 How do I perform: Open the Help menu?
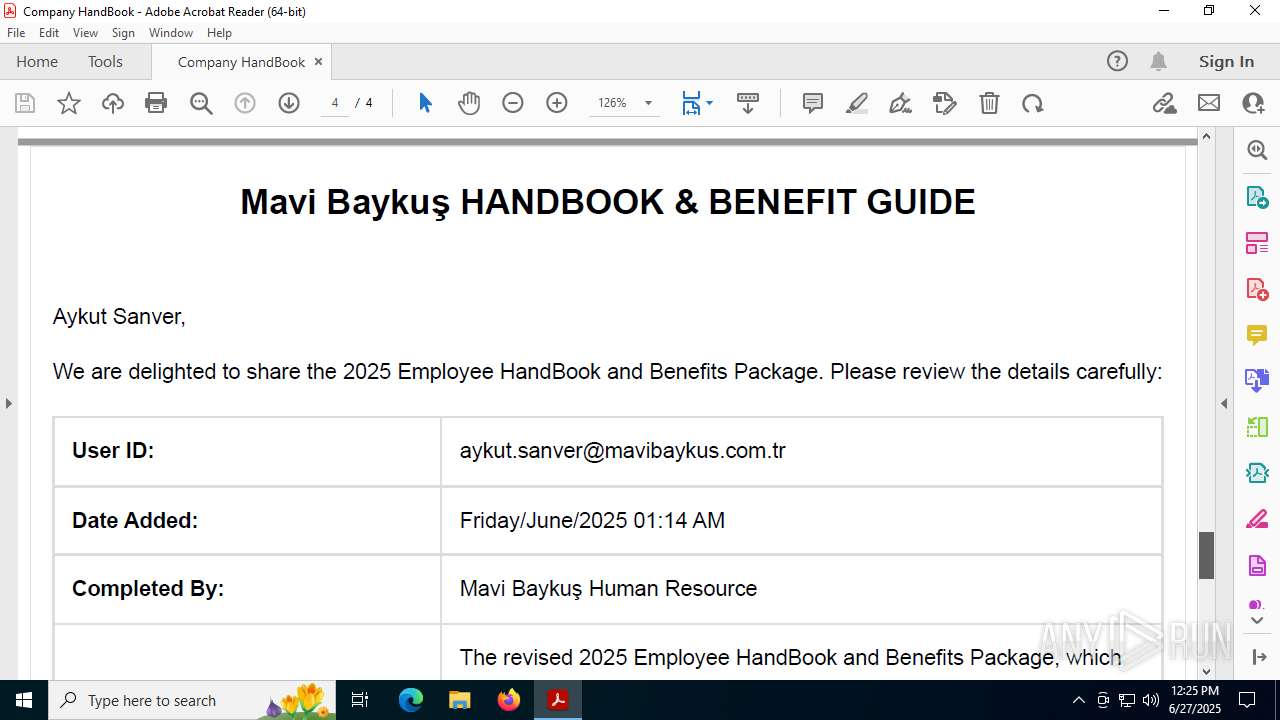[x=219, y=33]
